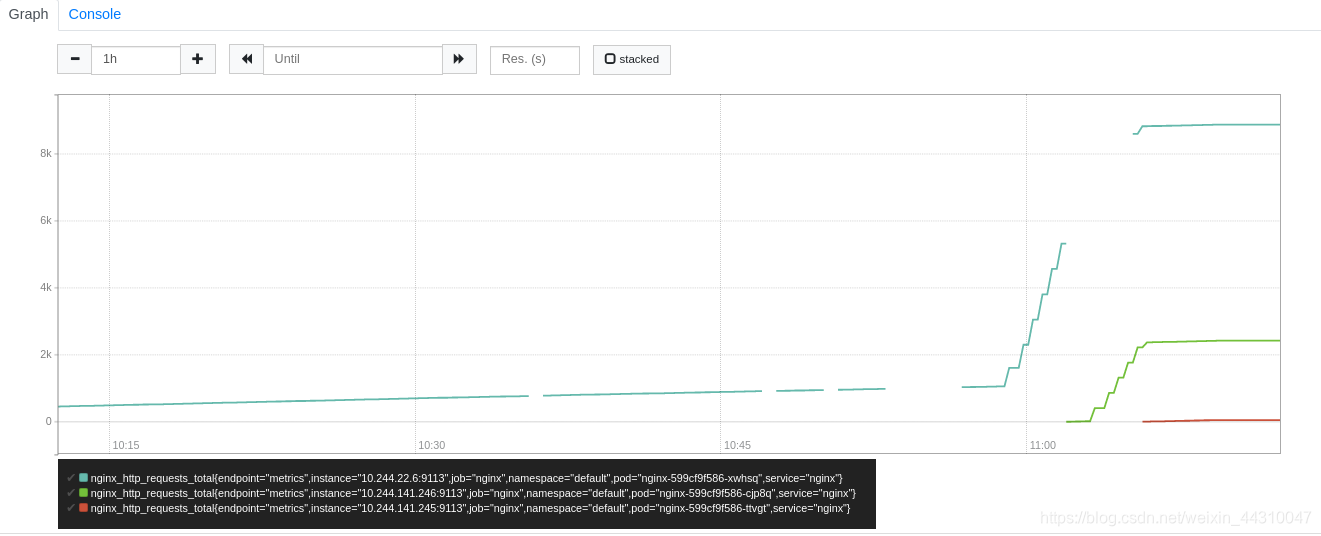Image resolution: width=1321 pixels, height=536 pixels.
Task: Switch to the Graph tab
Action: (x=29, y=14)
